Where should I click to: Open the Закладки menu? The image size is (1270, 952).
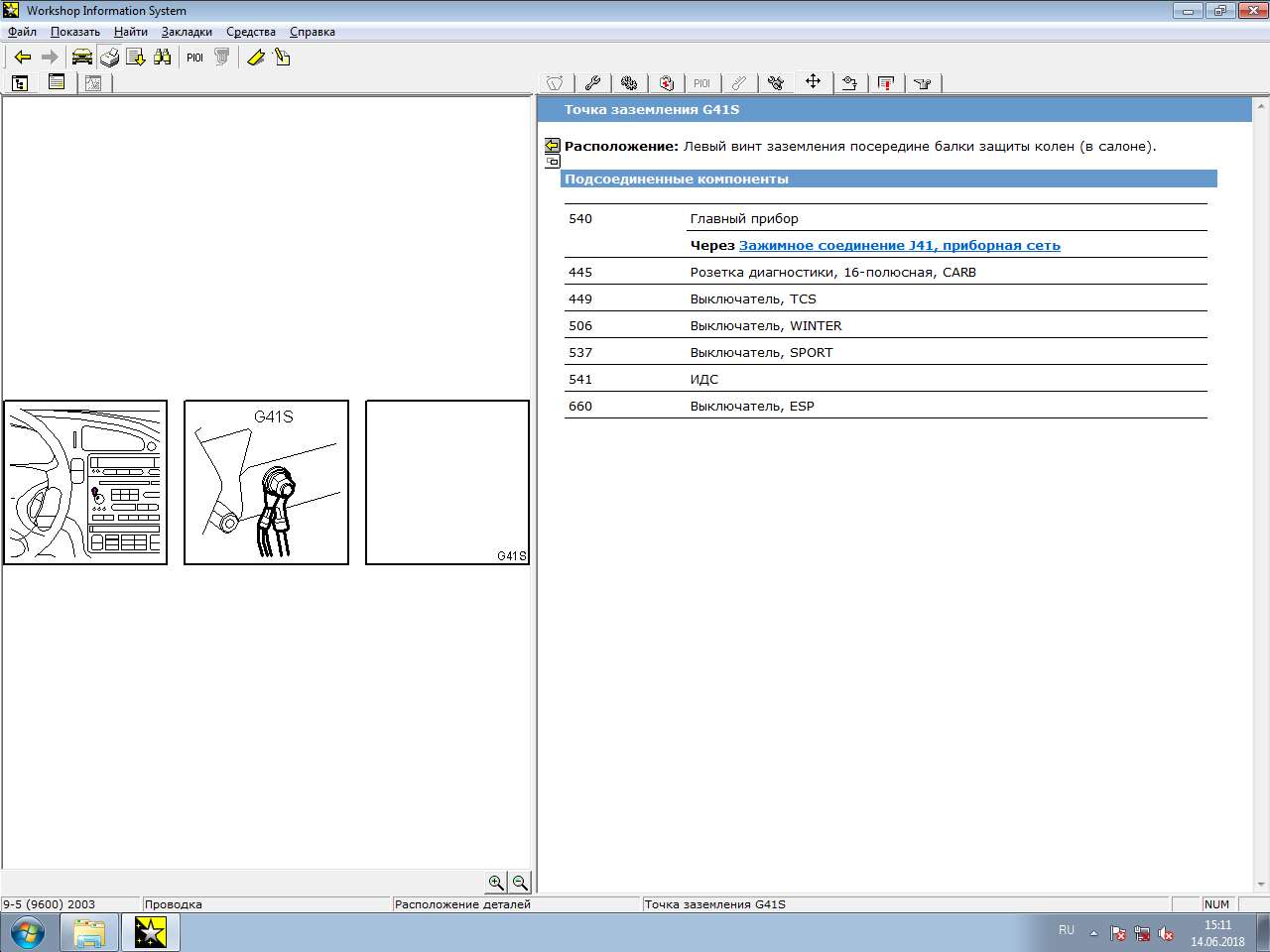coord(187,32)
